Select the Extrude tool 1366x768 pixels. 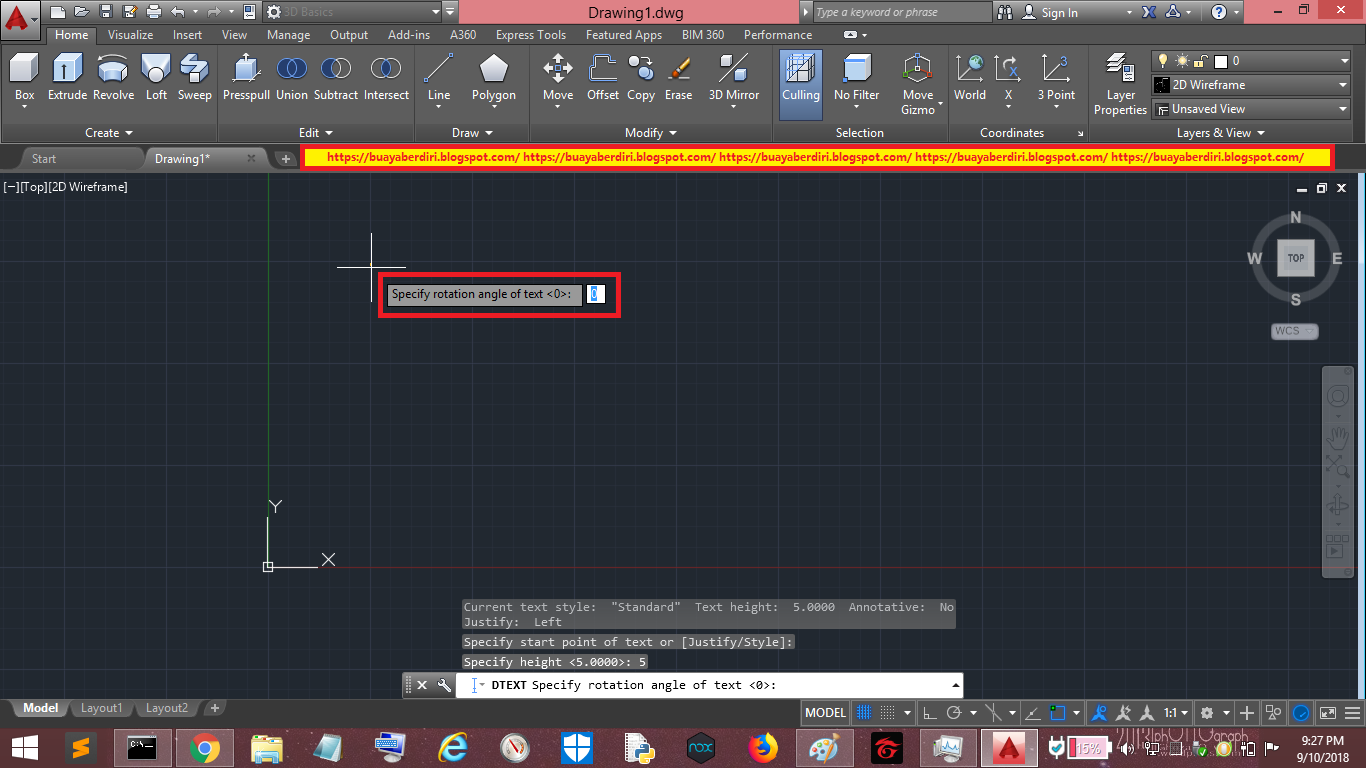pyautogui.click(x=66, y=78)
